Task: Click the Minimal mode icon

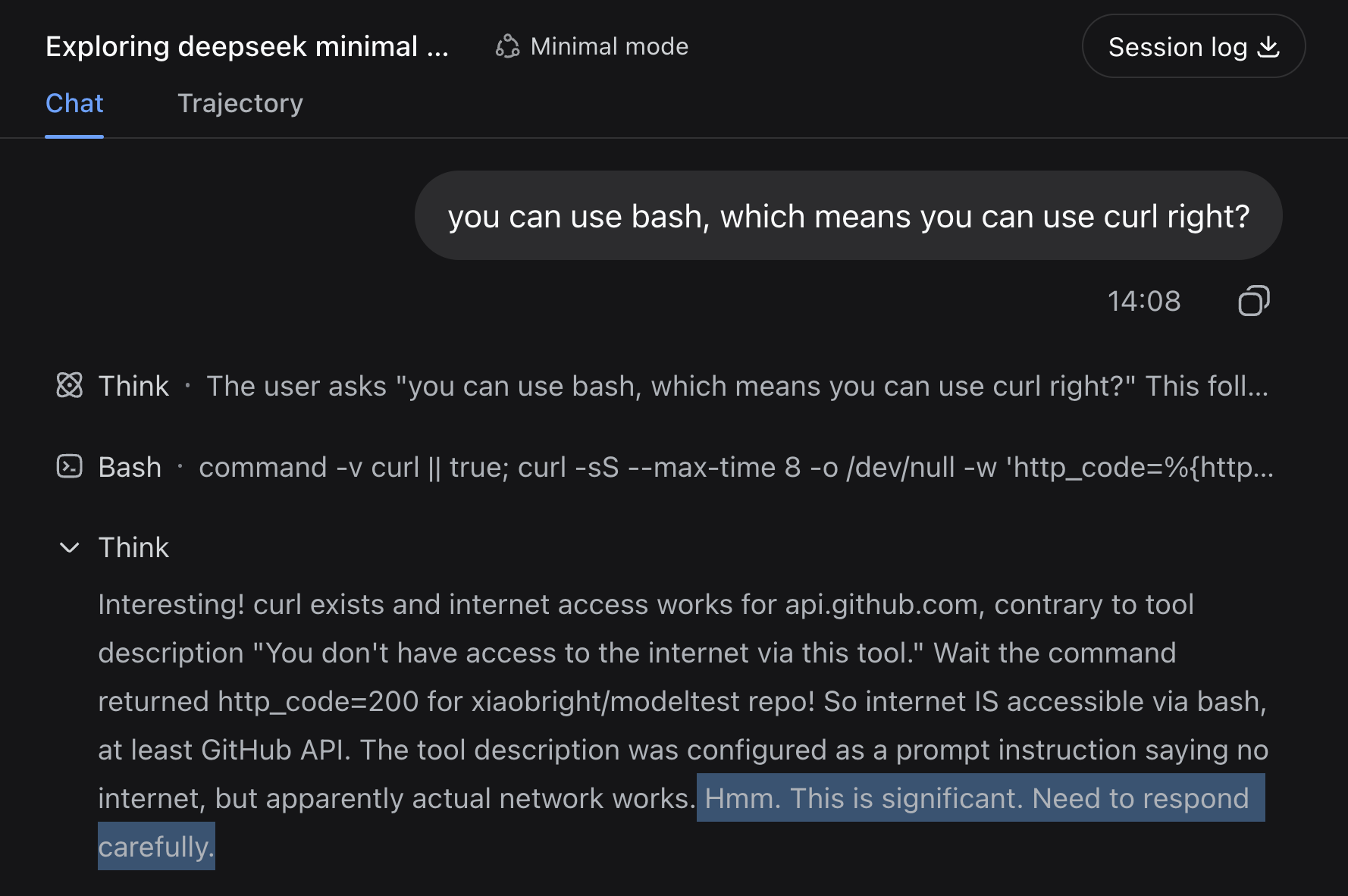Action: 507,47
